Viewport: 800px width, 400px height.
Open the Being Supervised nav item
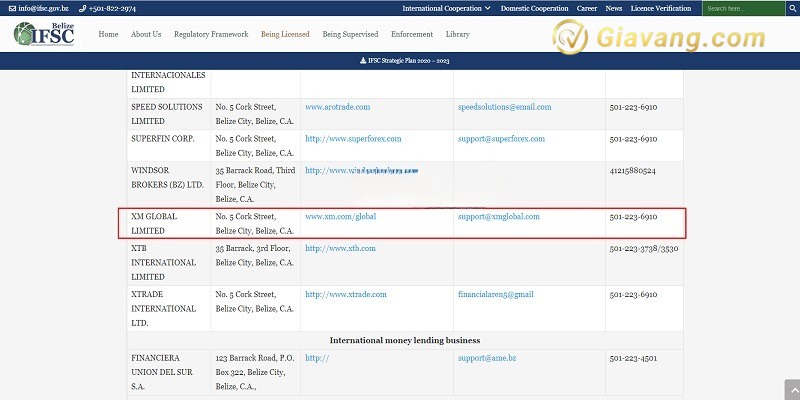point(350,34)
